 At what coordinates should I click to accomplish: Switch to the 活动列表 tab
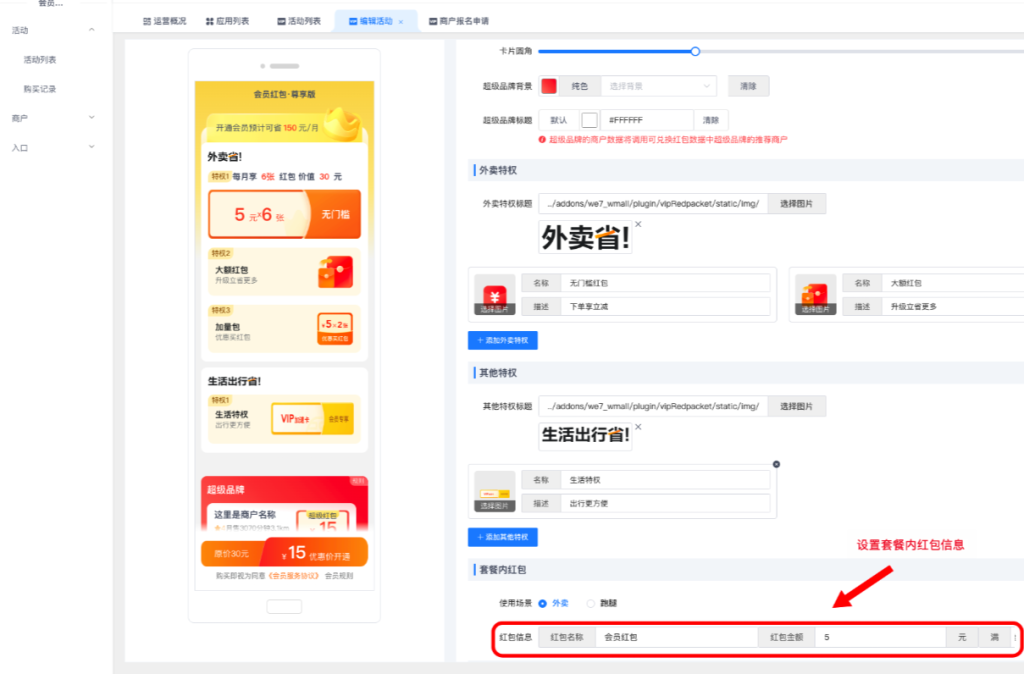[298, 21]
